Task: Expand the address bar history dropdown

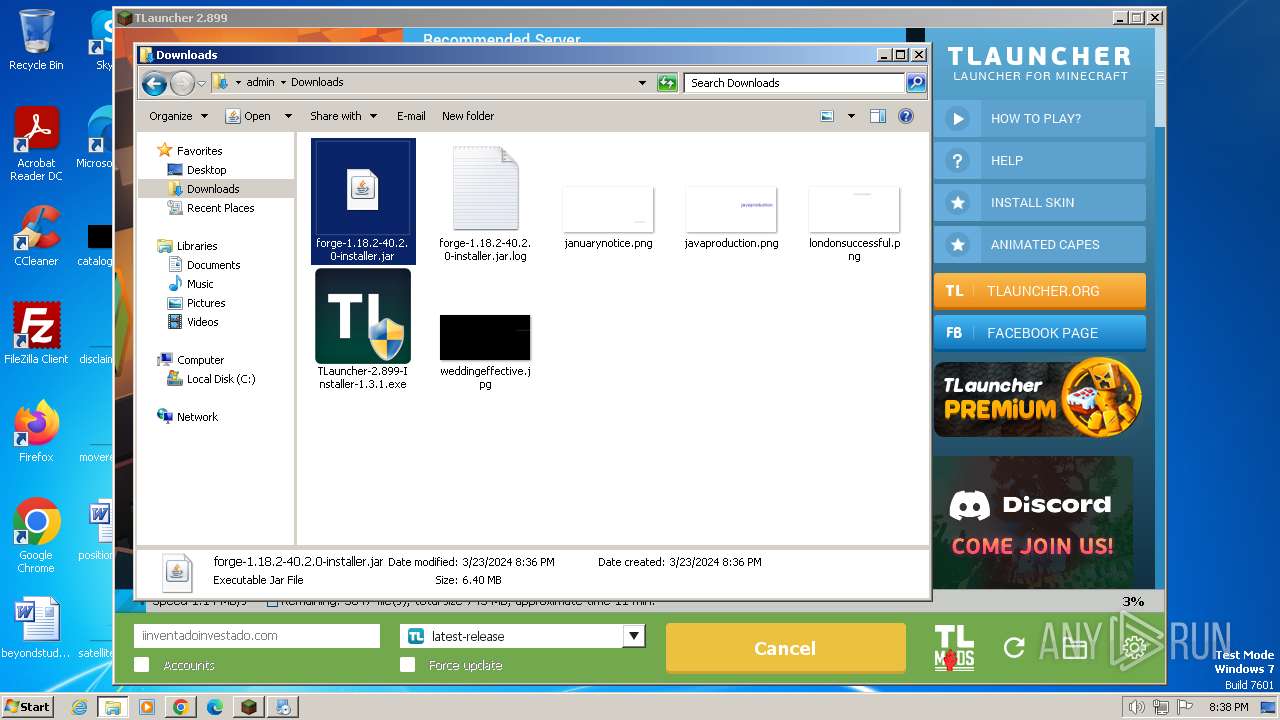Action: point(642,83)
